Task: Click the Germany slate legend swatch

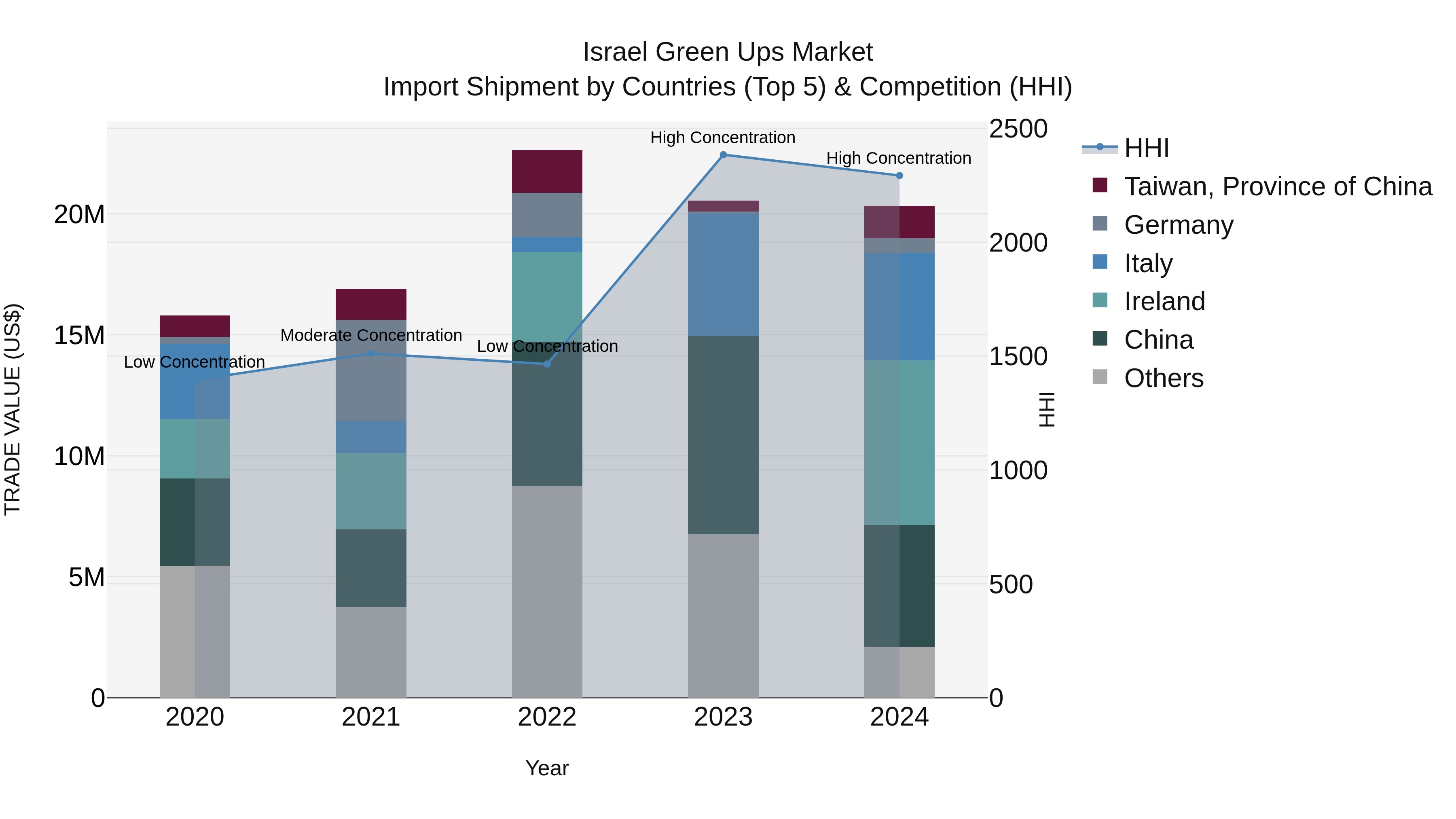Action: (1100, 223)
